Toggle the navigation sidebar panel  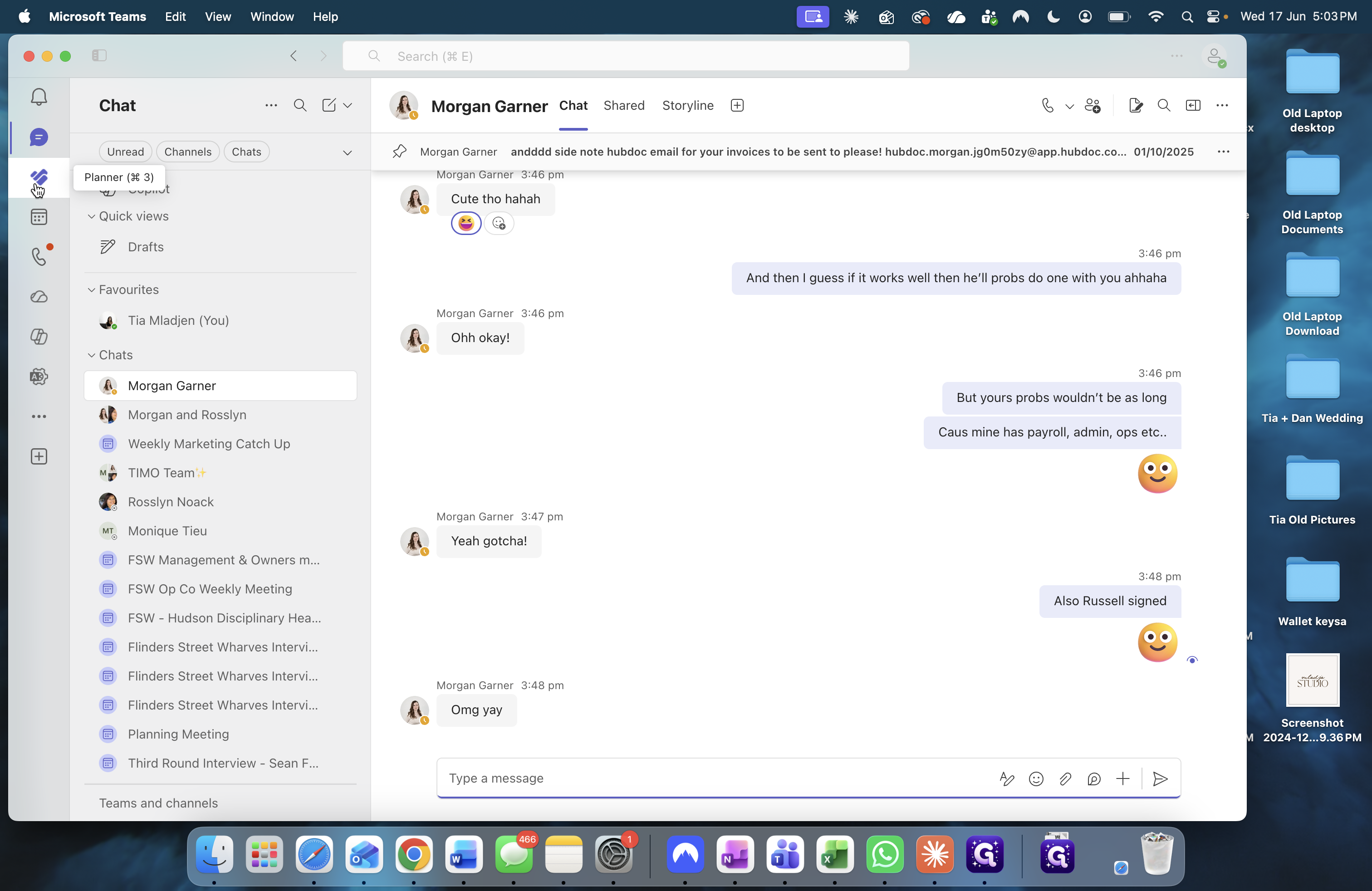[99, 55]
